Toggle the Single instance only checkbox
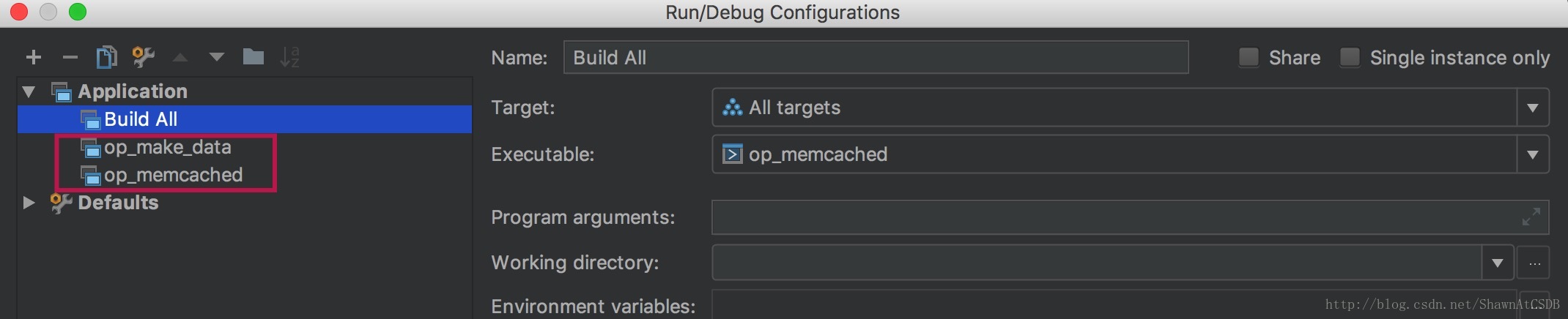This screenshot has height=319, width=1568. point(1350,57)
